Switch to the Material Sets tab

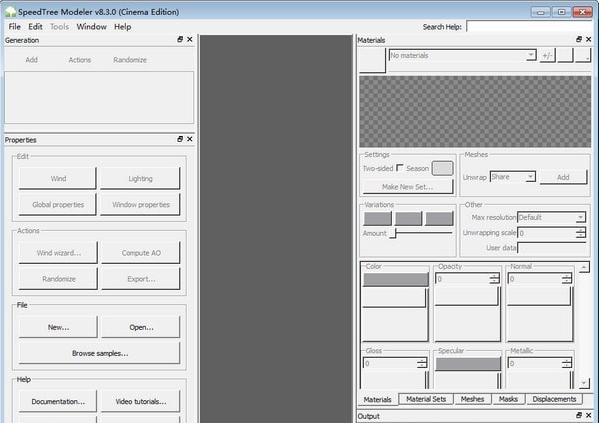click(x=426, y=399)
